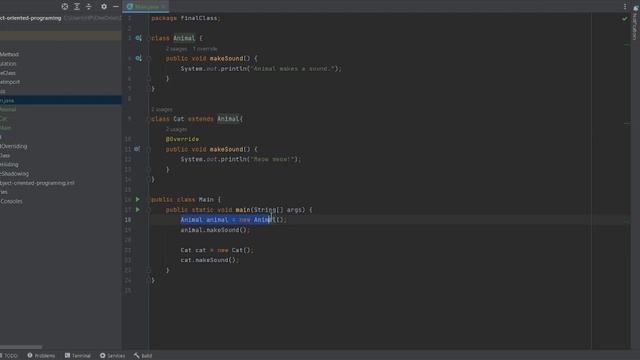Screen dimensions: 640x360
Task: Open the Services tool window
Action: click(x=112, y=356)
